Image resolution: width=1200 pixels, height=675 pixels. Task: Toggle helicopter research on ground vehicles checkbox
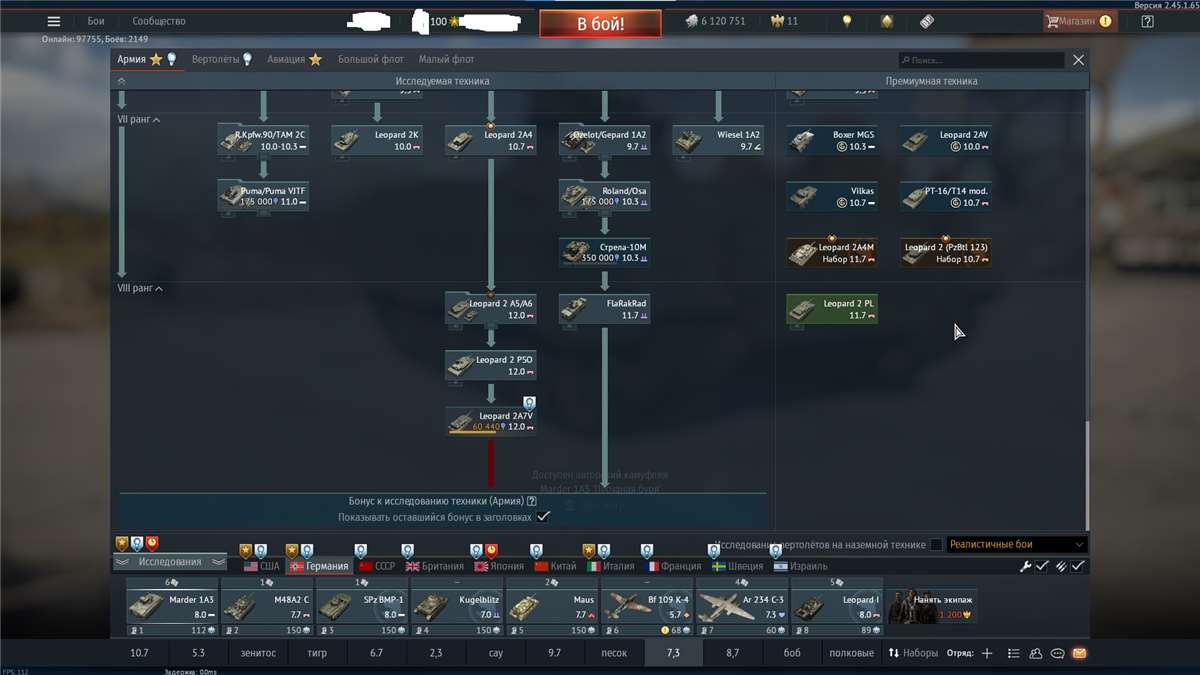click(x=936, y=545)
